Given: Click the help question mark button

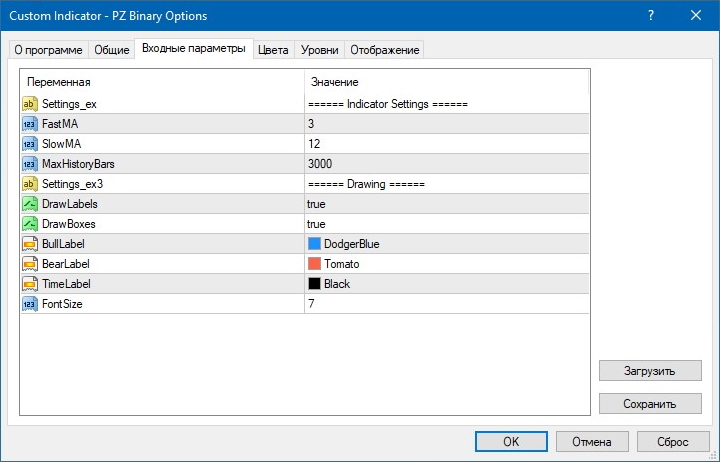Looking at the screenshot, I should (651, 14).
